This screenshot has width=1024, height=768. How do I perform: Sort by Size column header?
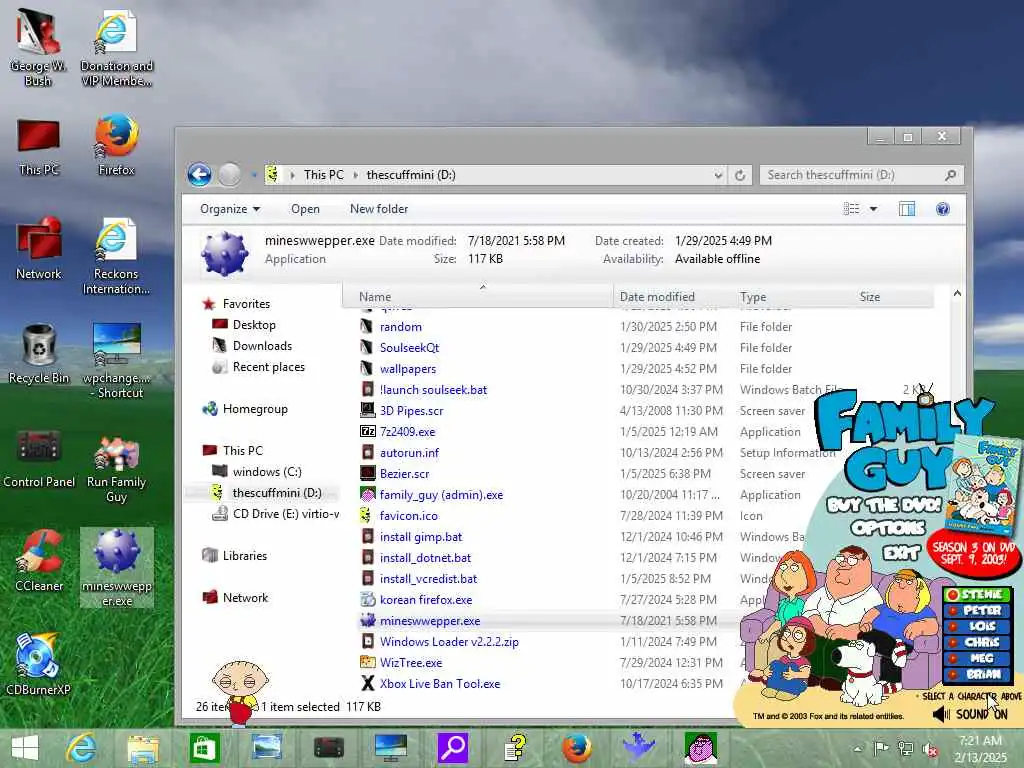tap(893, 296)
